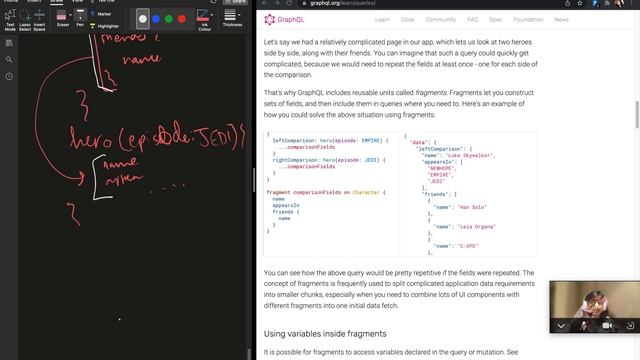This screenshot has height=360, width=640.
Task: Click the italic word 'fragments' in paragraph
Action: click(x=431, y=93)
